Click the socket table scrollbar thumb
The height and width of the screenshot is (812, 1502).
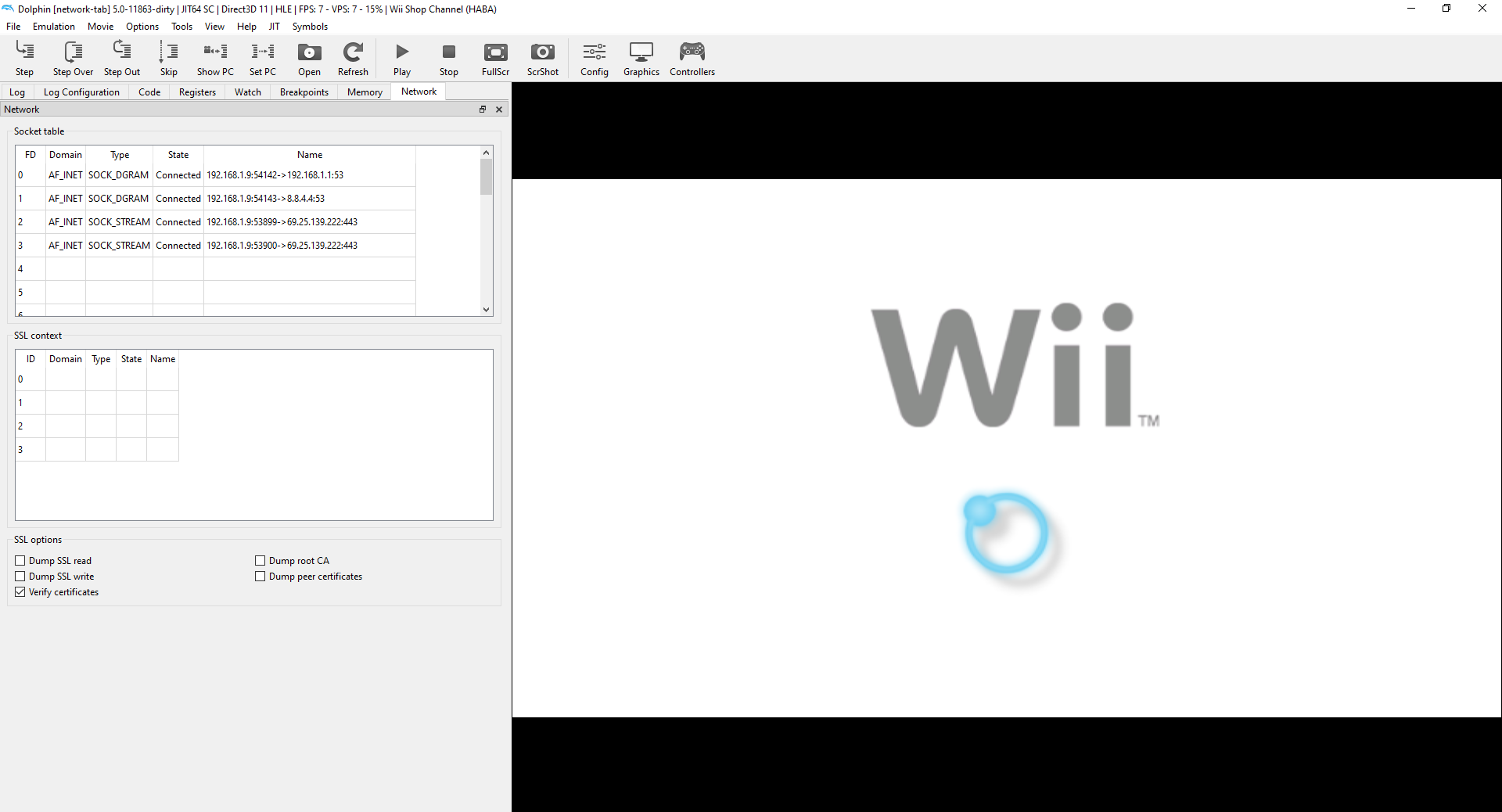point(486,177)
